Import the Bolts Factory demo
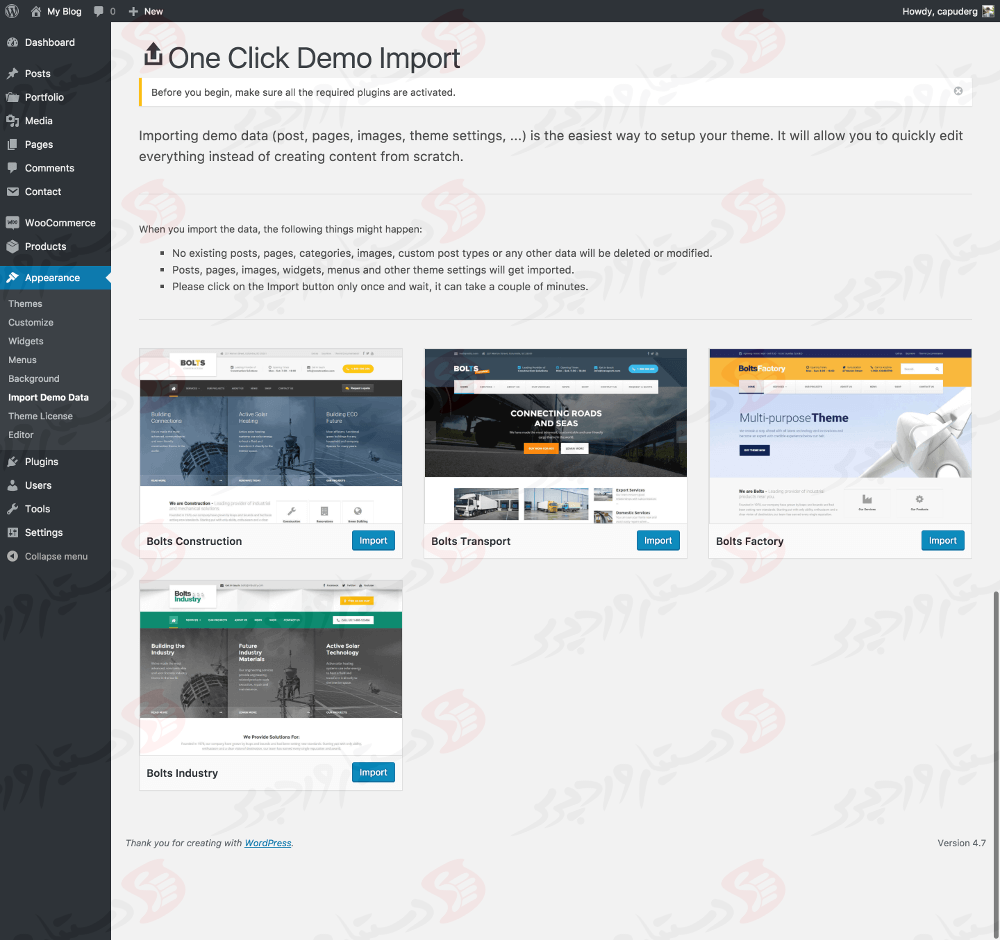This screenshot has height=940, width=1000. [943, 540]
